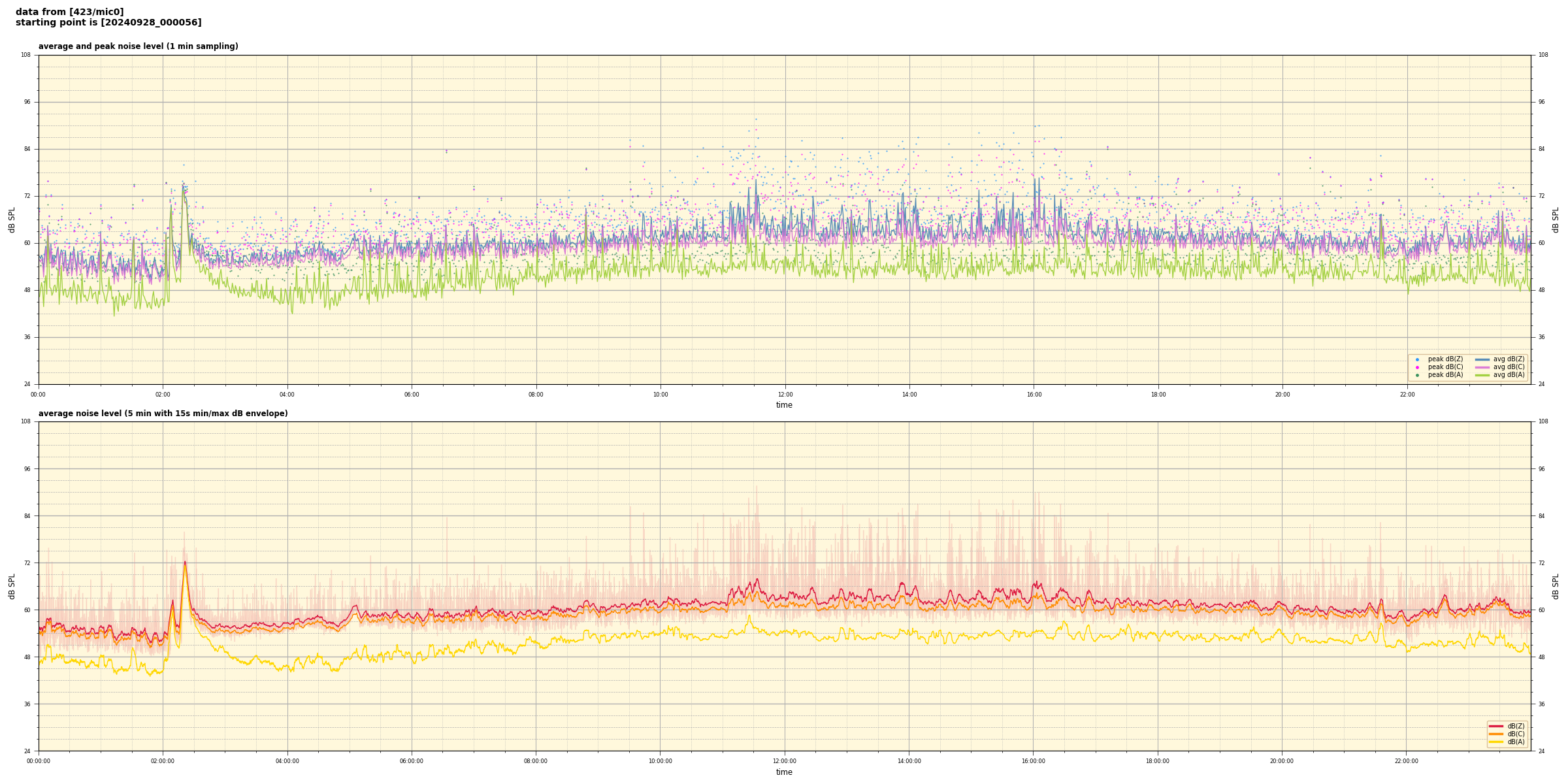
Task: Click the 22:00 tick label on upper chart
Action: 1407,395
